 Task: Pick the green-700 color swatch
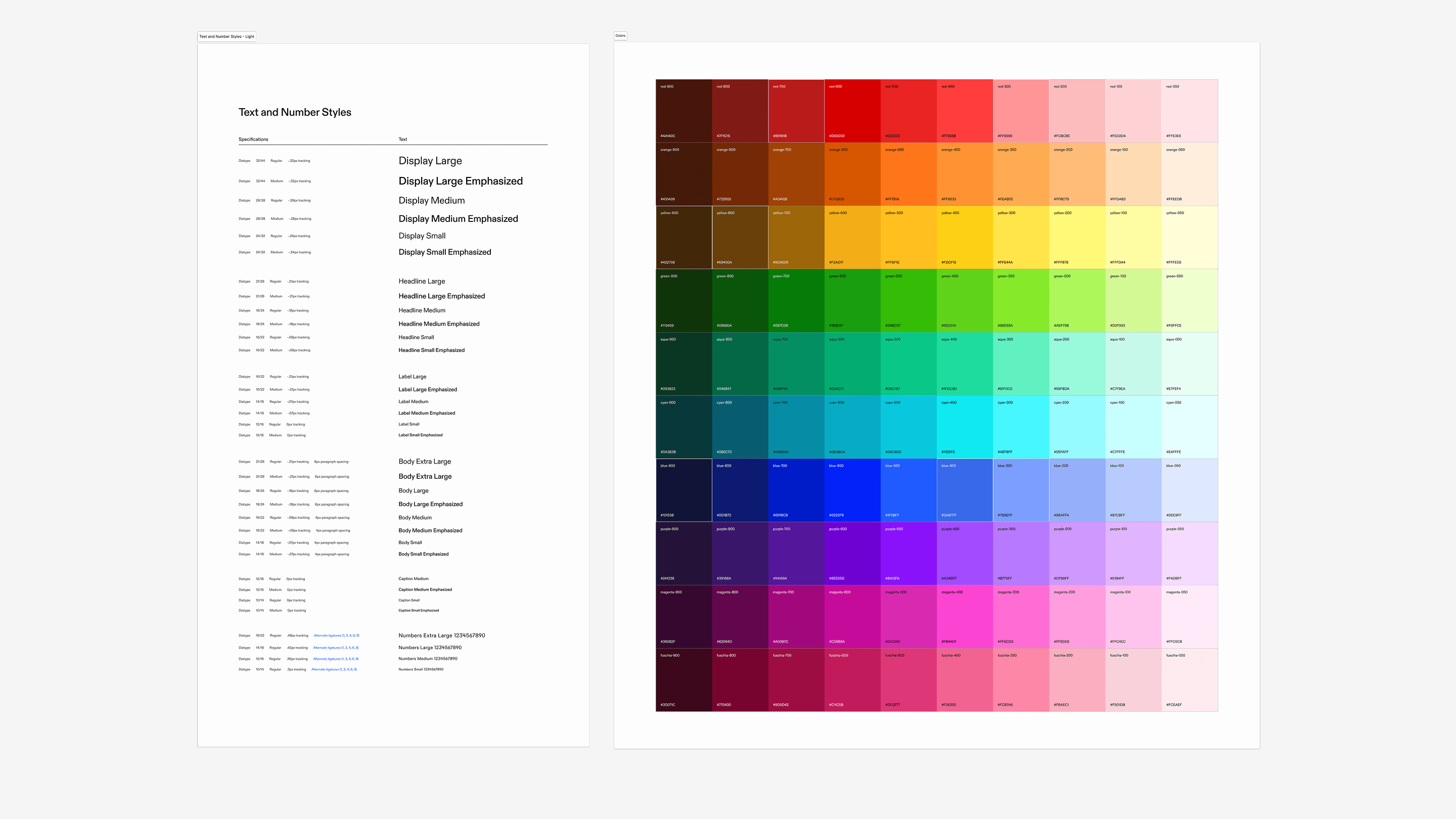point(796,301)
